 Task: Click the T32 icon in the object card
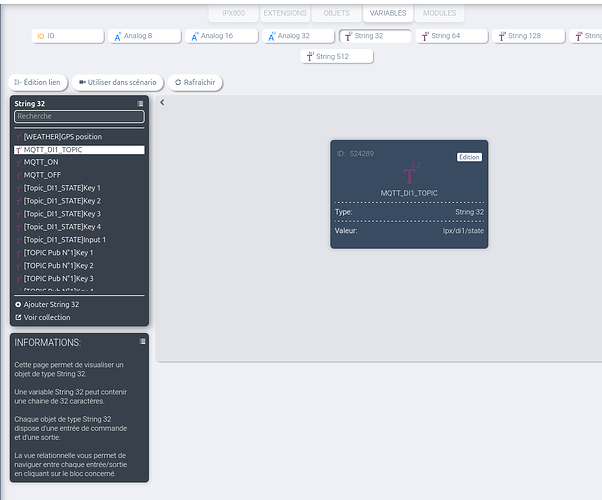(x=409, y=172)
